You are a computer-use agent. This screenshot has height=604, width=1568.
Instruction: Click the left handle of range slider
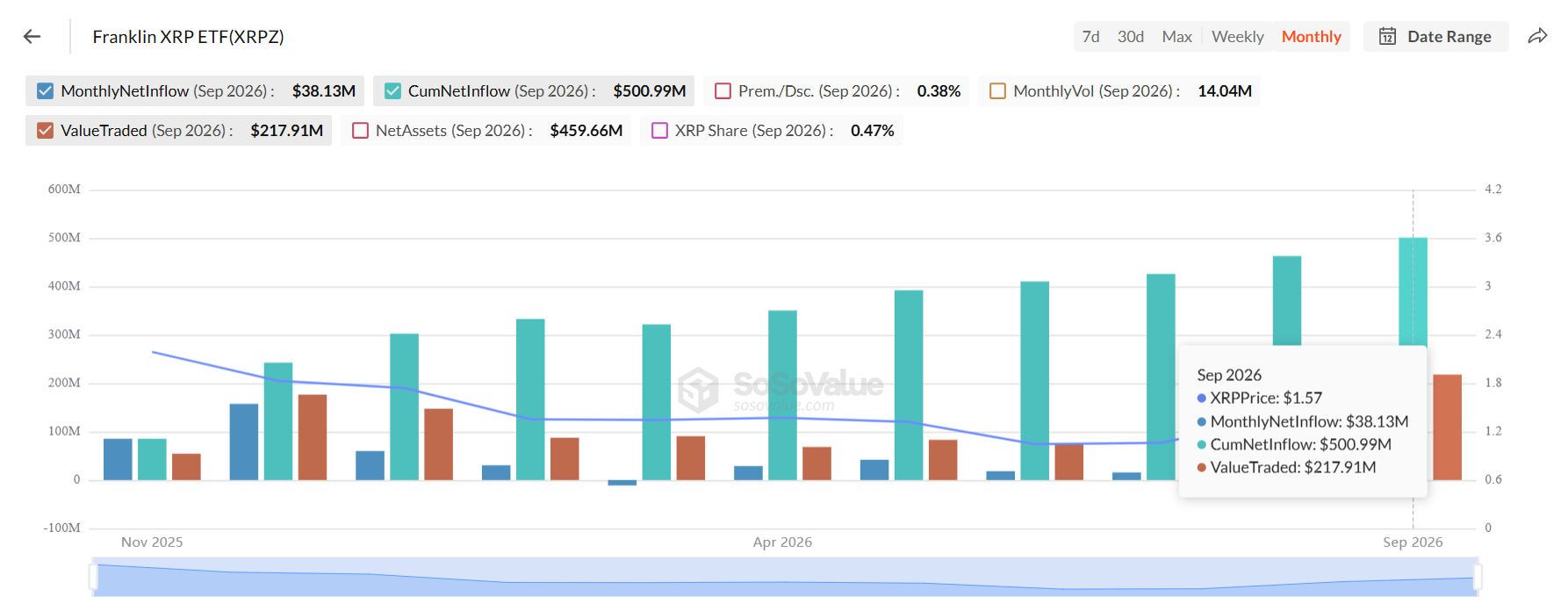93,577
